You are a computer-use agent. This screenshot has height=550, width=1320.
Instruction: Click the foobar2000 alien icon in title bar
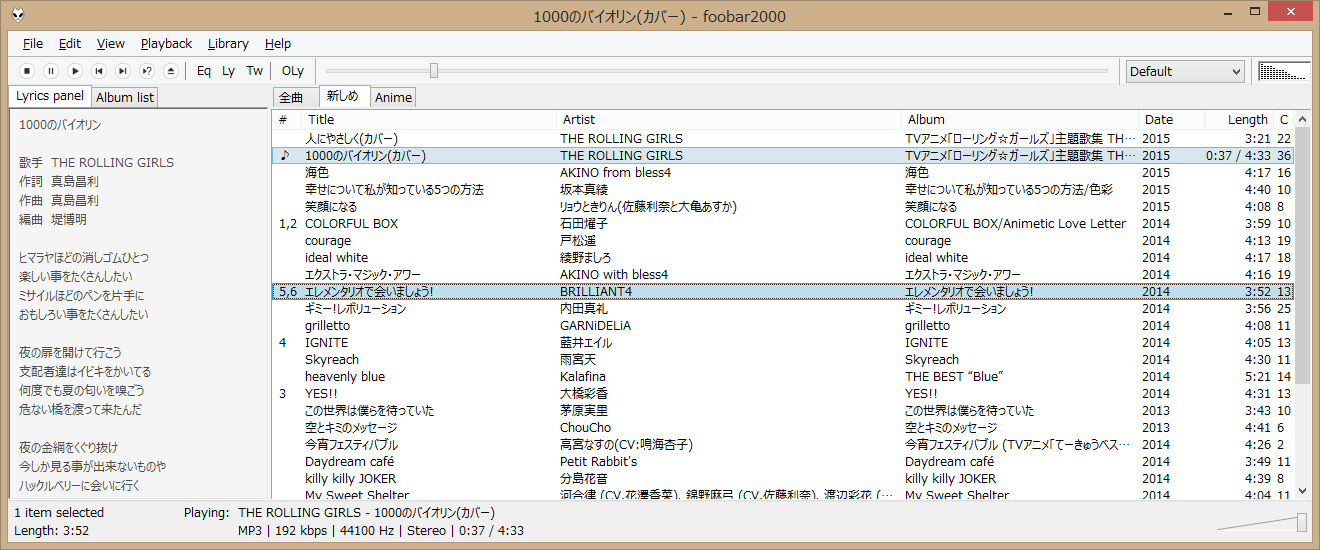[19, 13]
